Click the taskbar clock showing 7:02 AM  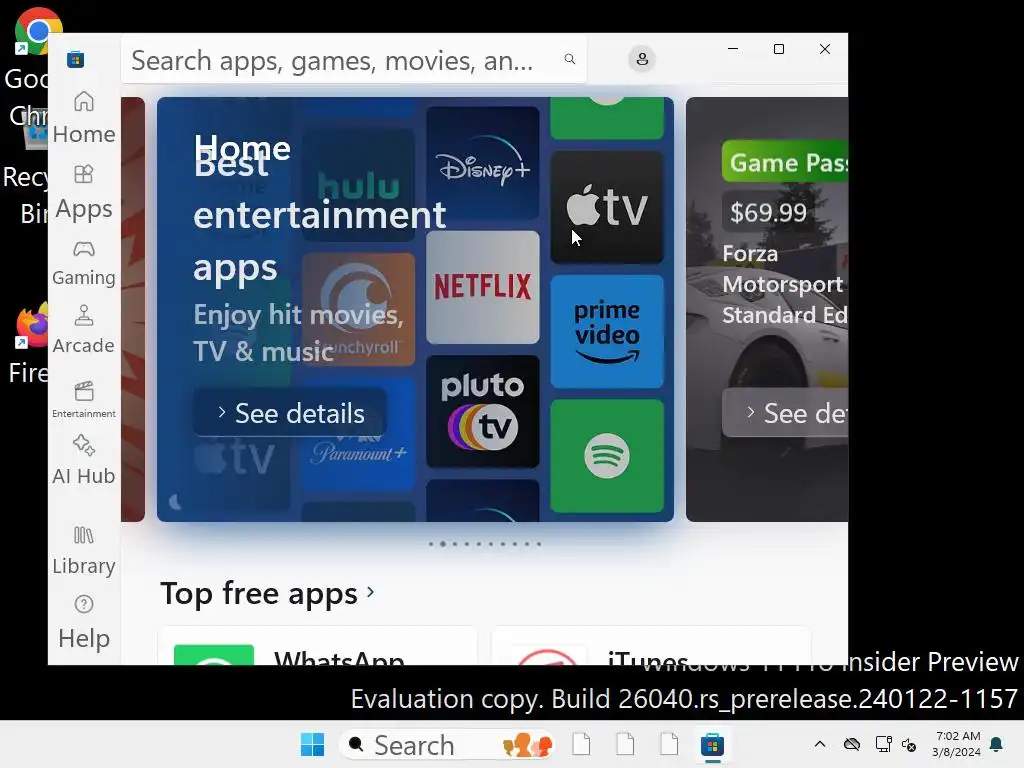pos(957,744)
